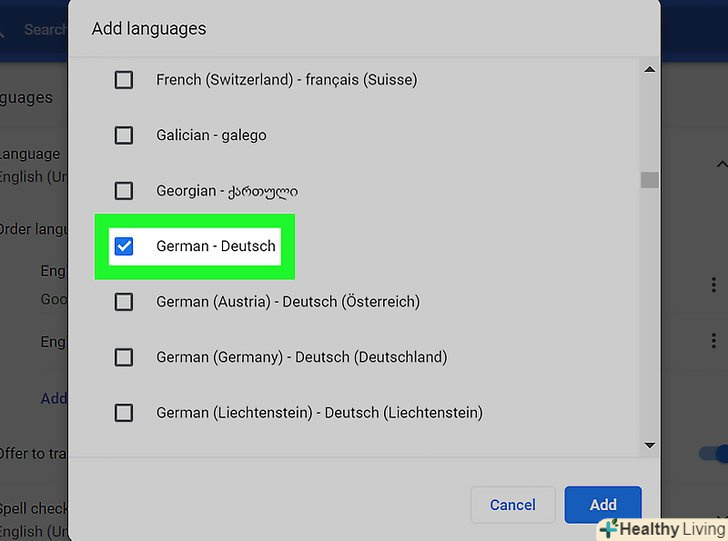
Task: Tick the German (Austria) language checkbox
Action: tap(124, 301)
